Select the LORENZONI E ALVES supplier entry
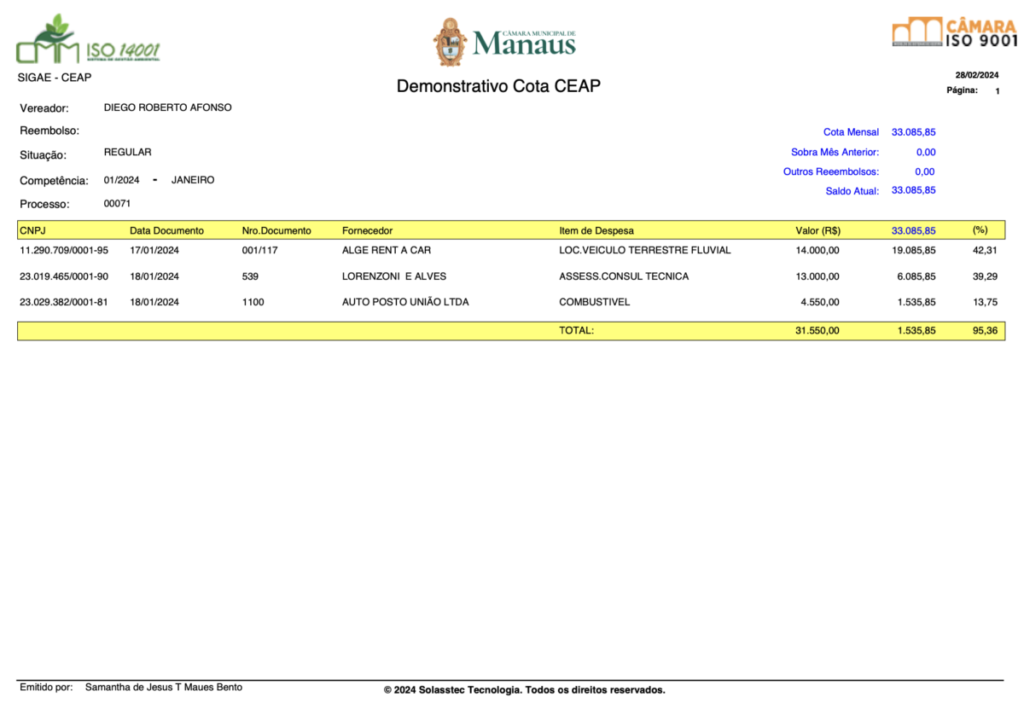This screenshot has width=1024, height=720. coord(394,276)
